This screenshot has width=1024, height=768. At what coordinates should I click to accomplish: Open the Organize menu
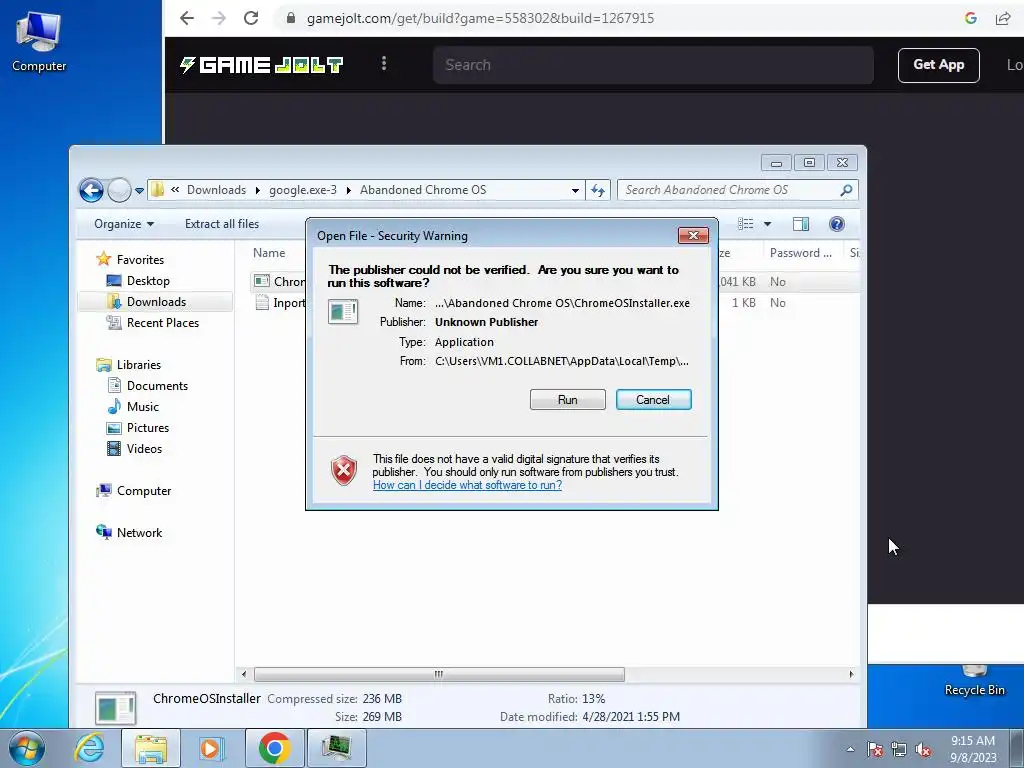point(124,224)
